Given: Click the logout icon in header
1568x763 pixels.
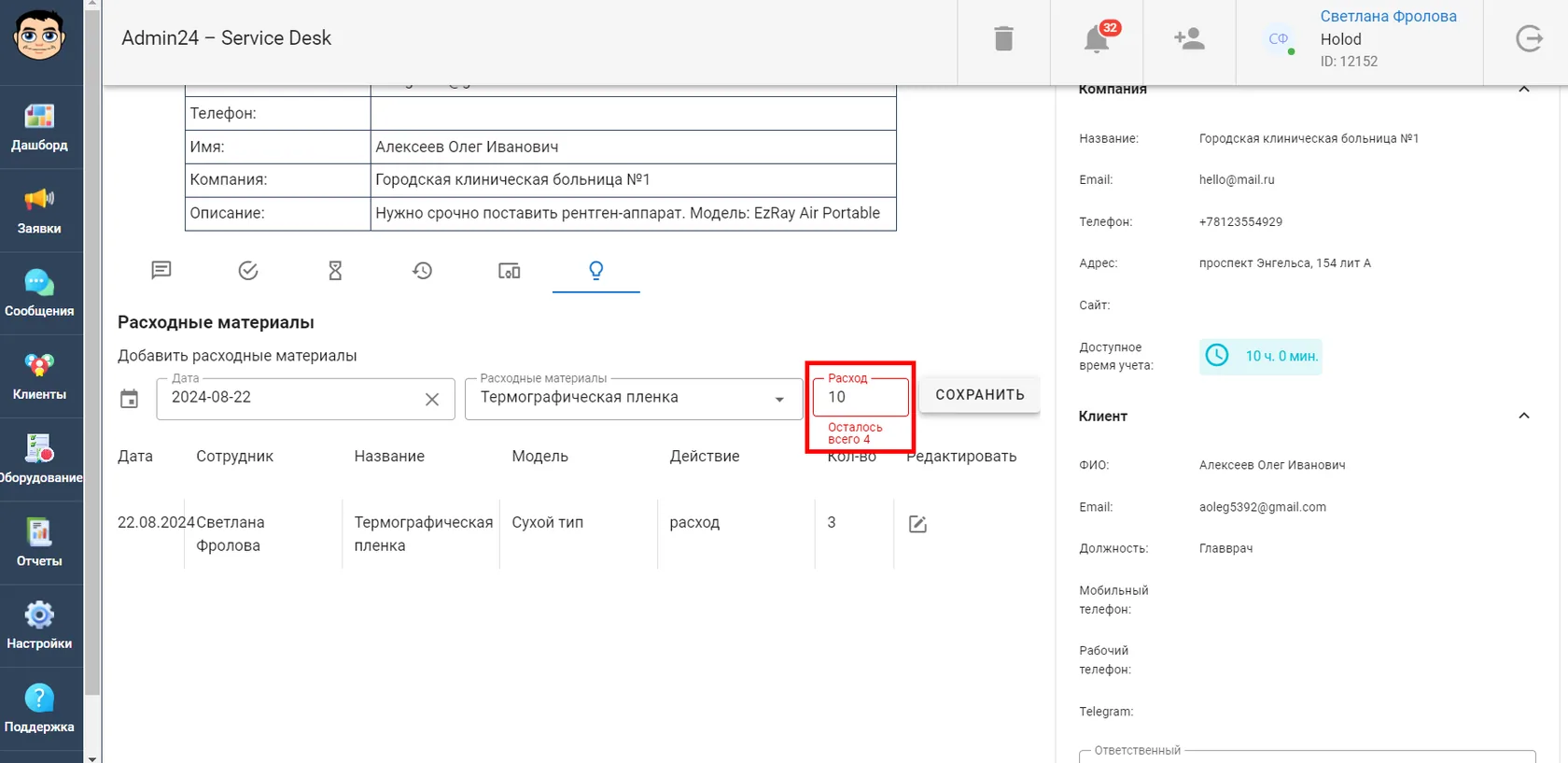Looking at the screenshot, I should tap(1529, 39).
